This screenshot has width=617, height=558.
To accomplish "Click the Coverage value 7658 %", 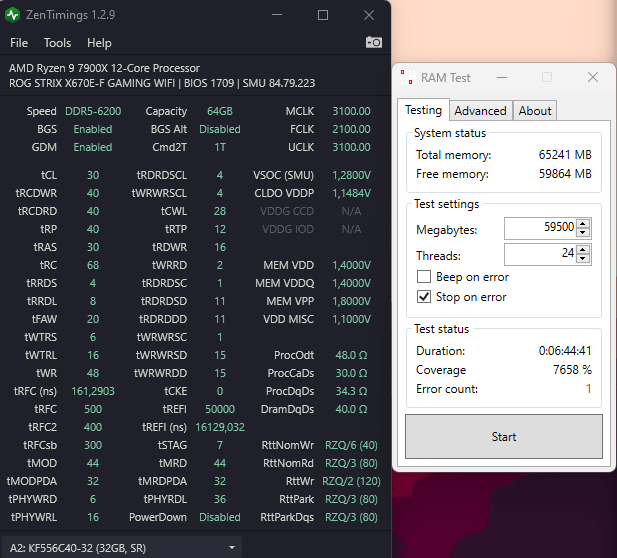I will click(572, 370).
